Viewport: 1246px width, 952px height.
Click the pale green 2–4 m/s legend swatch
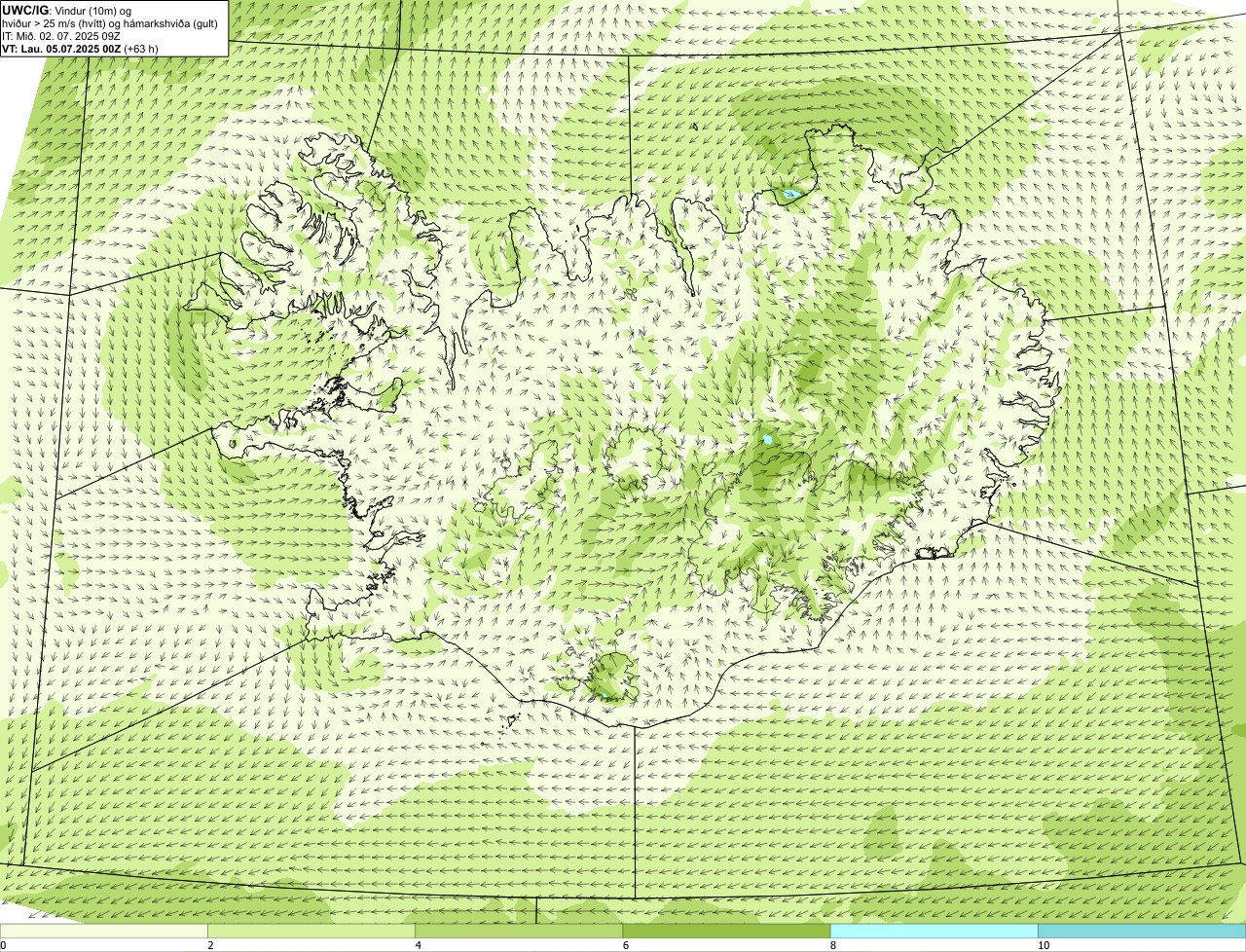[x=311, y=931]
